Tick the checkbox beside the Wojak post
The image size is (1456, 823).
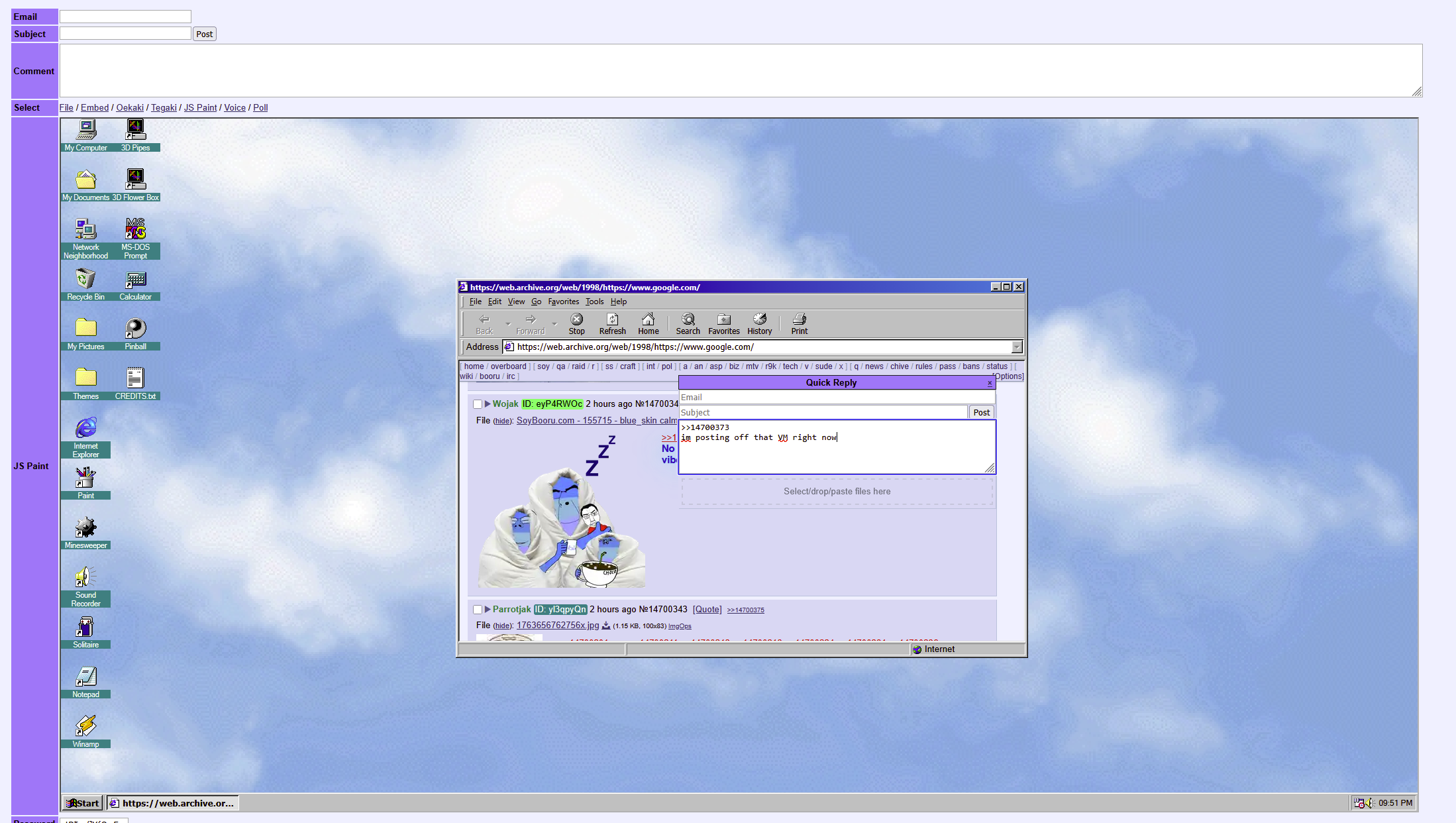(478, 404)
